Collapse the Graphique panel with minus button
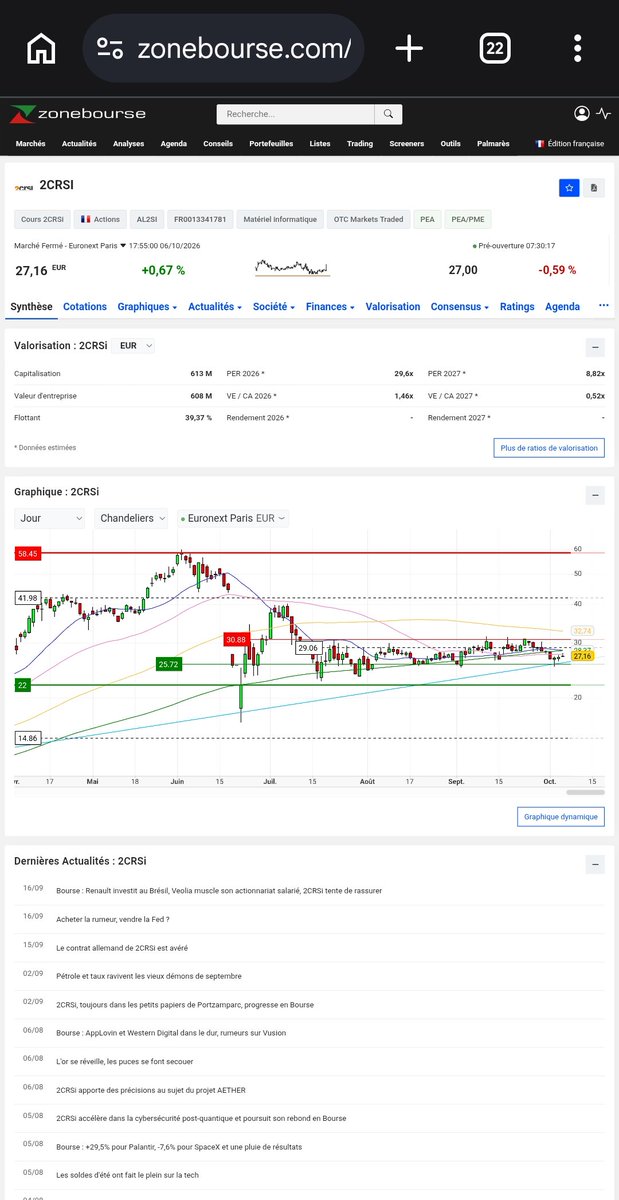This screenshot has width=619, height=1200. point(594,494)
